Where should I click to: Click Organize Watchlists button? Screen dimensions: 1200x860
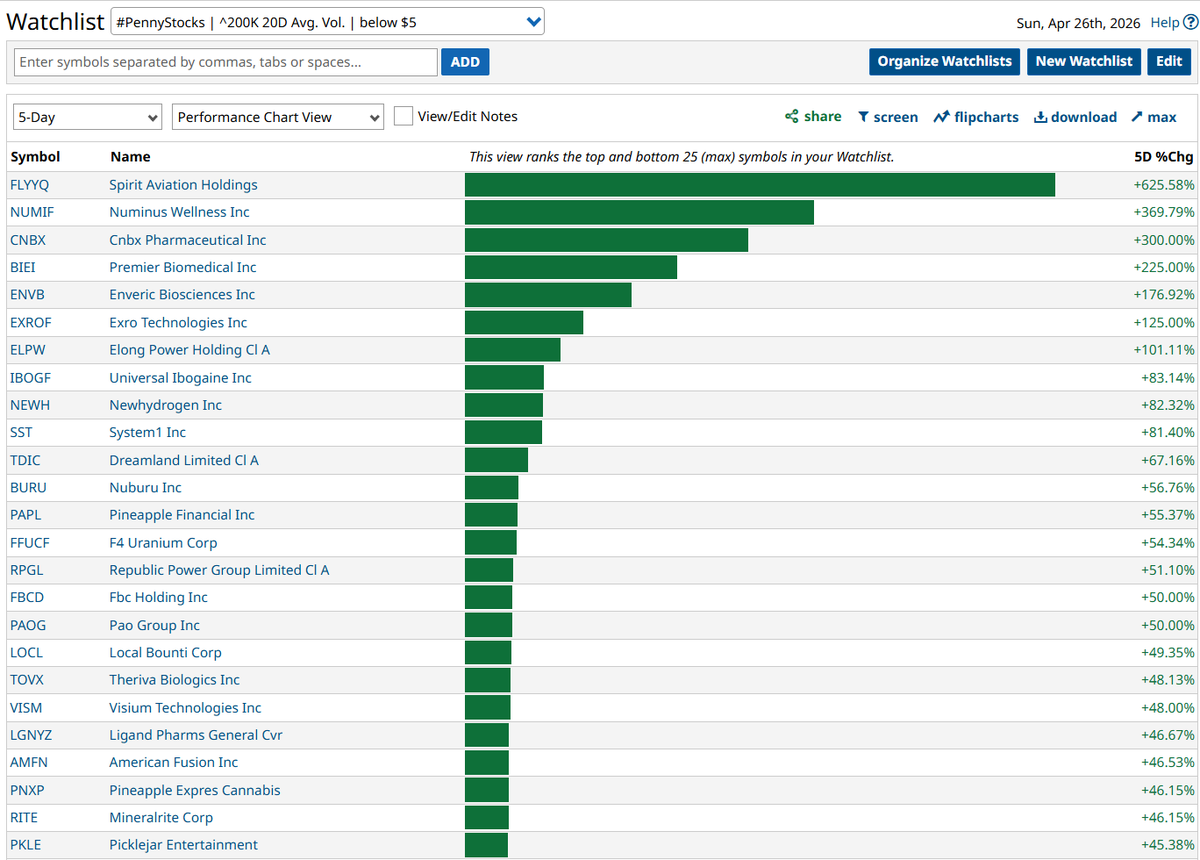coord(945,61)
